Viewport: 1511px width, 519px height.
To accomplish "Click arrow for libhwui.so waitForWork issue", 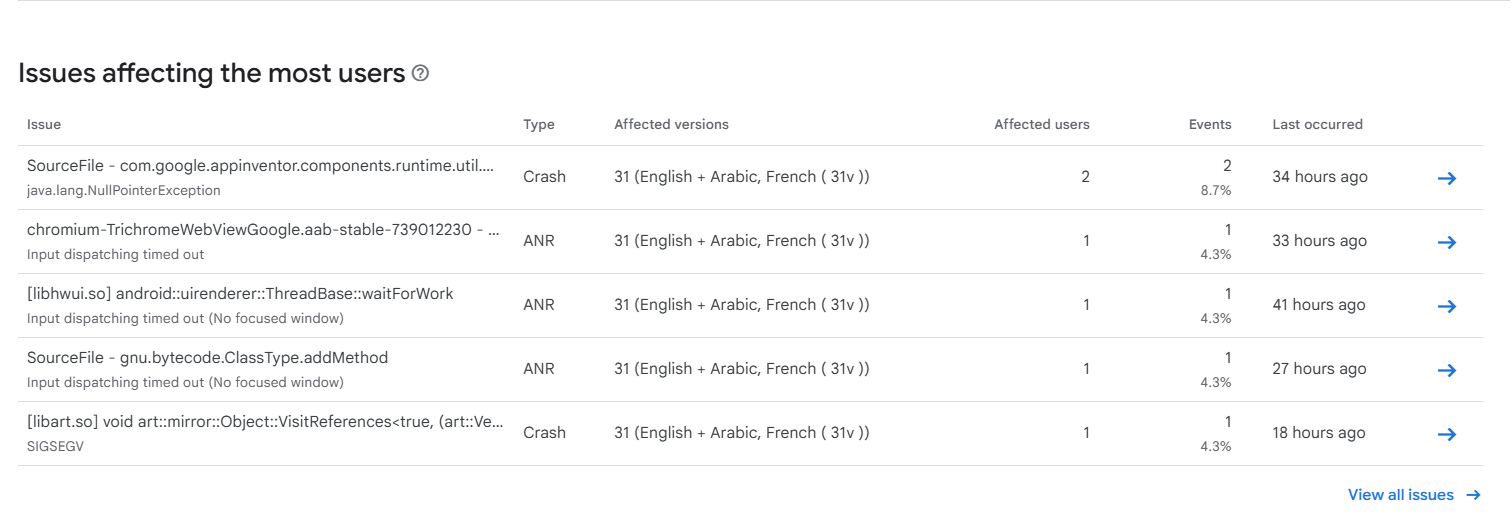I will [x=1446, y=306].
